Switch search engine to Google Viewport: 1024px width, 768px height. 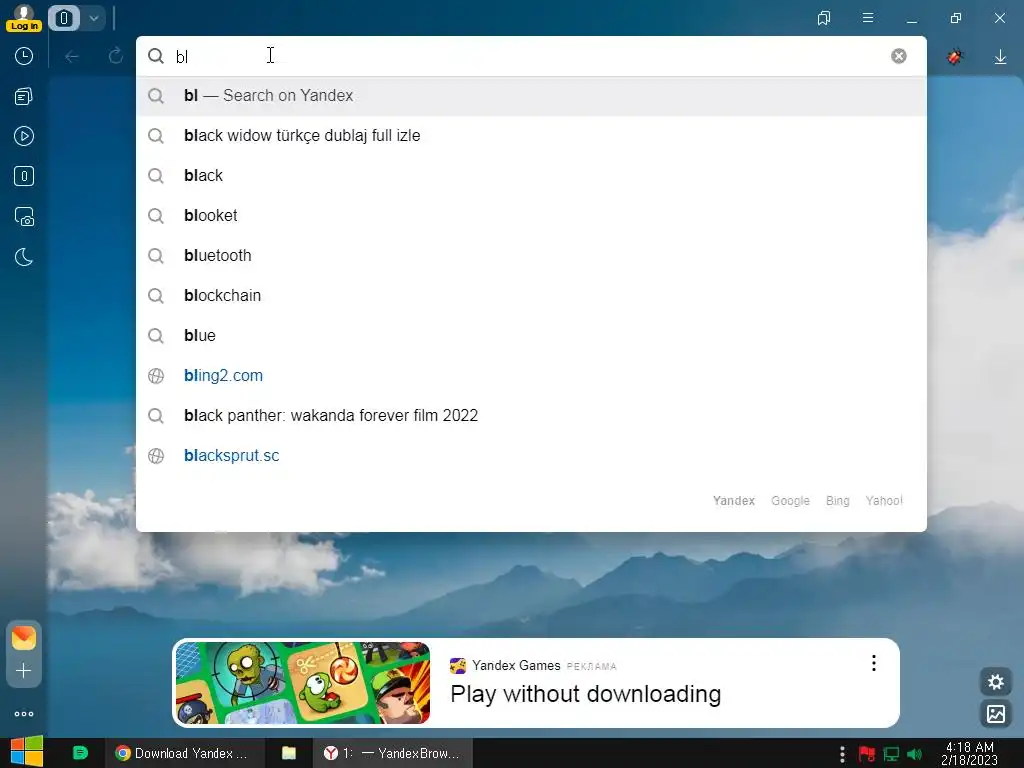790,500
